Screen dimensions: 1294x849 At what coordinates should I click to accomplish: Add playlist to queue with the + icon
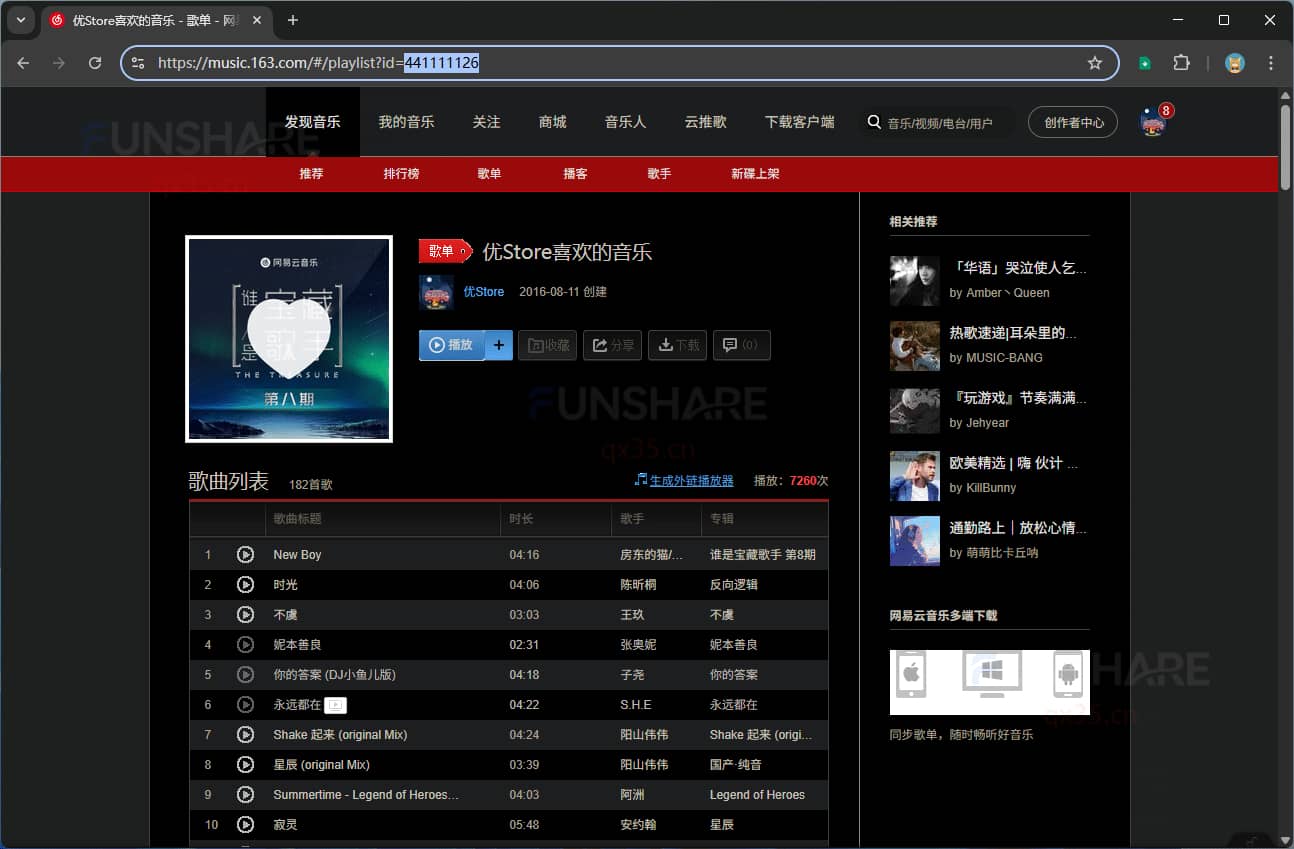[498, 344]
